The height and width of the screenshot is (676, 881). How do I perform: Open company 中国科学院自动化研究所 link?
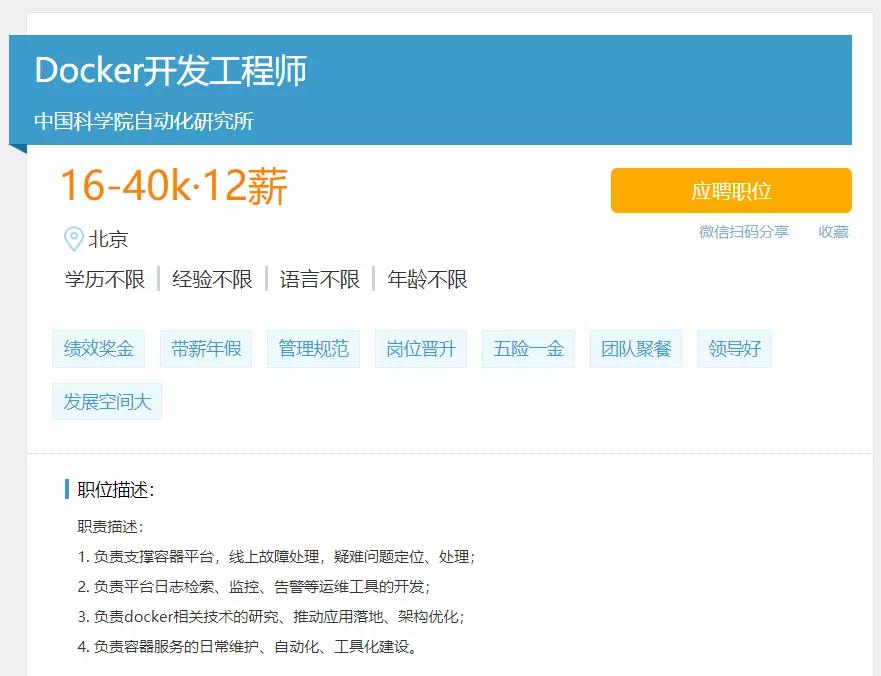pyautogui.click(x=144, y=122)
